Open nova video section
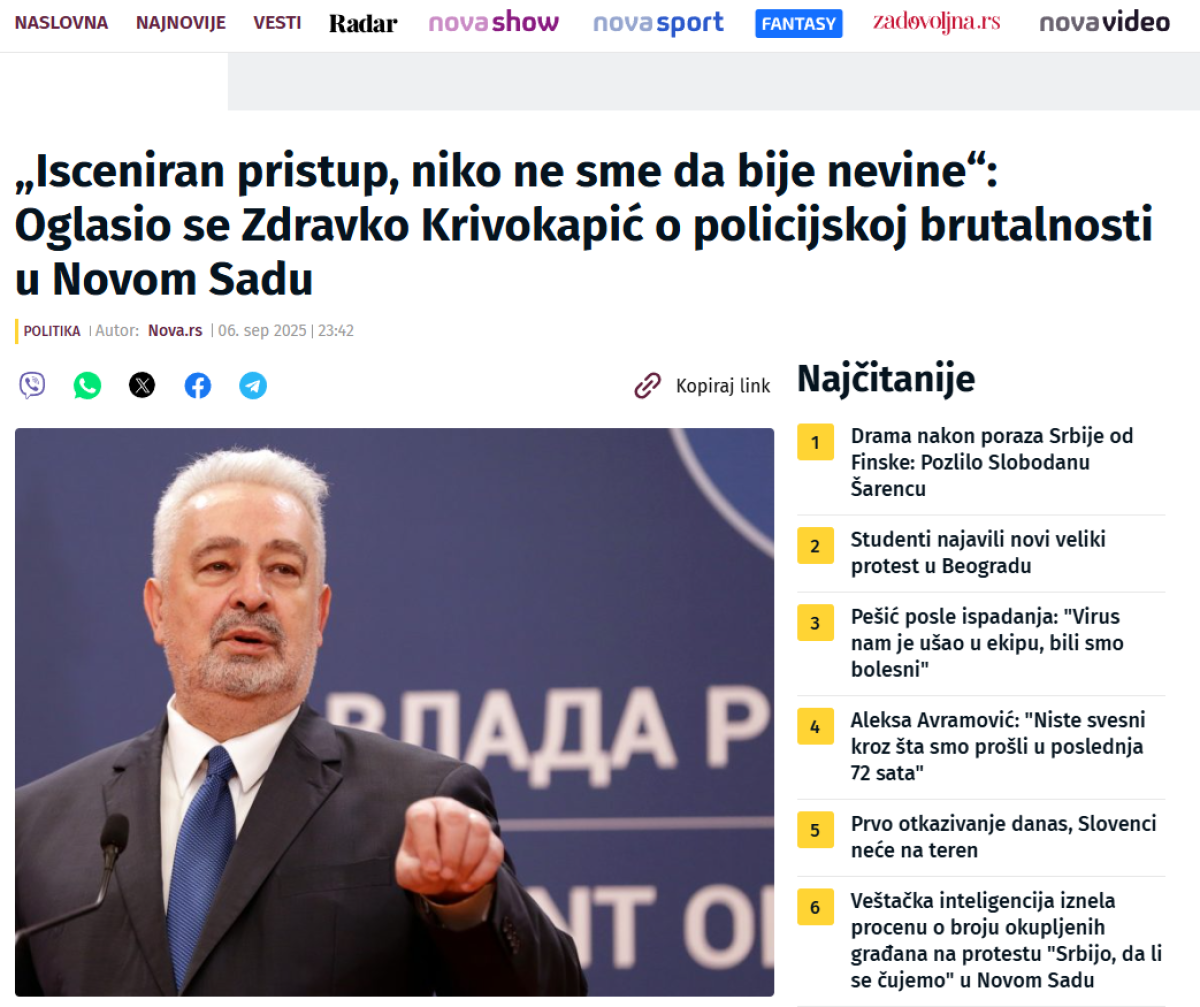1200x1007 pixels. point(1104,23)
